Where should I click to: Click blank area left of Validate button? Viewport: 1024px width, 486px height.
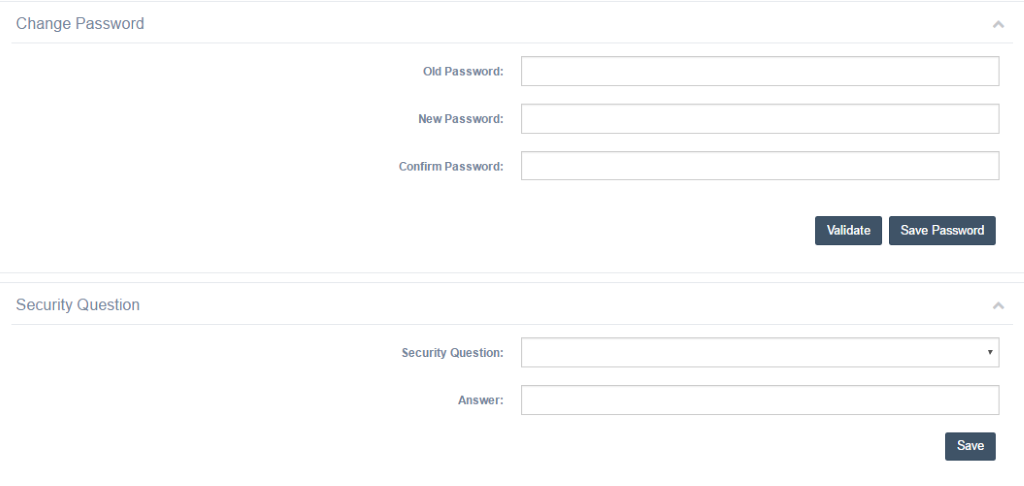(x=600, y=230)
